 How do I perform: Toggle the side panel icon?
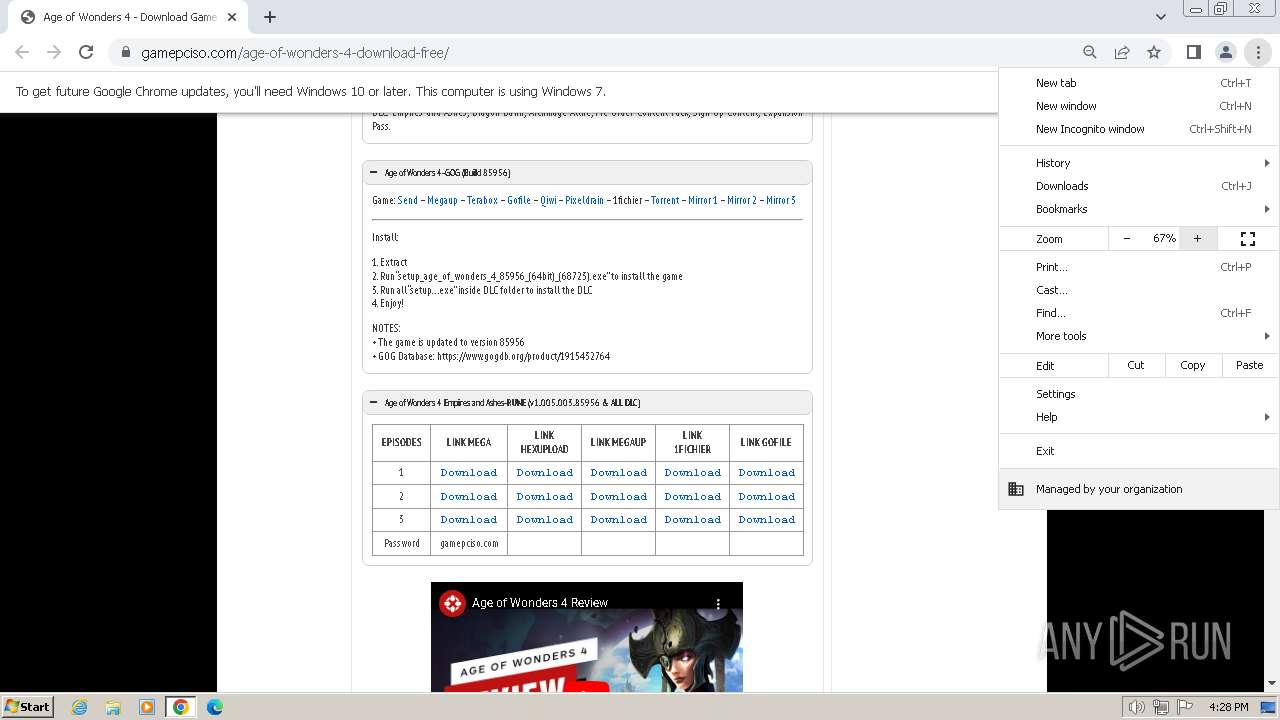click(1193, 52)
